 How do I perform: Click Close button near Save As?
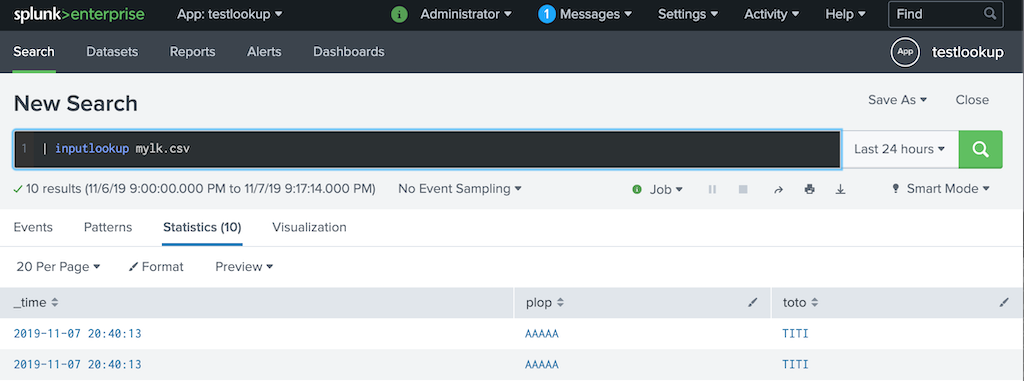pyautogui.click(x=972, y=100)
